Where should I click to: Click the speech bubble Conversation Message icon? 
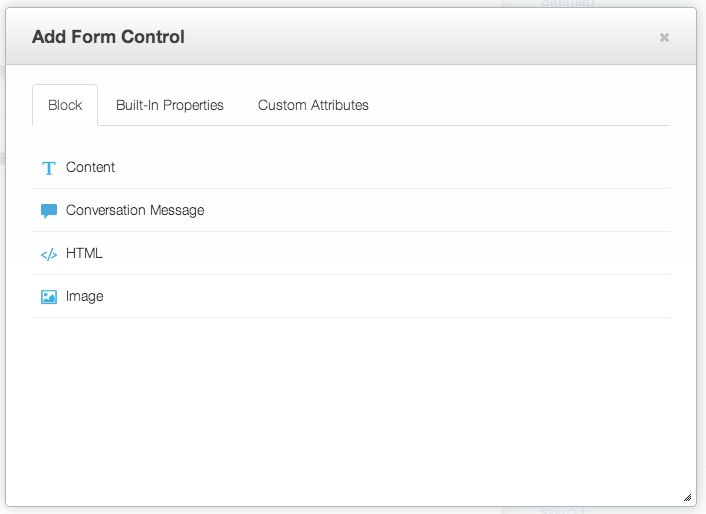click(48, 211)
